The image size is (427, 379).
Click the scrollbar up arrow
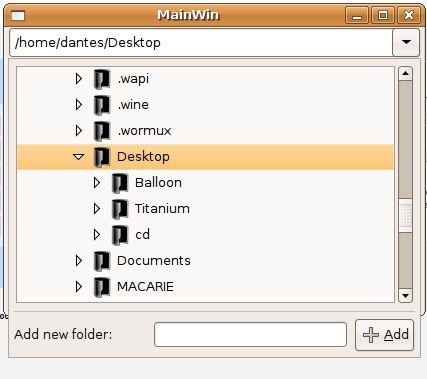[405, 73]
